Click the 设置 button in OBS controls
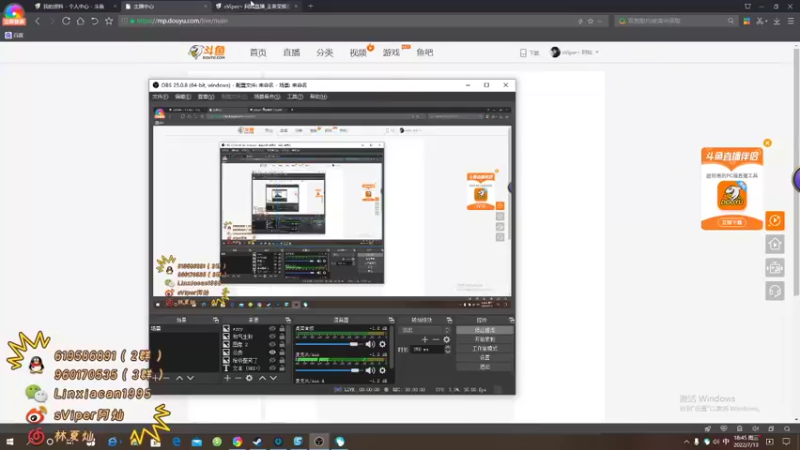The height and width of the screenshot is (450, 800). pyautogui.click(x=484, y=358)
